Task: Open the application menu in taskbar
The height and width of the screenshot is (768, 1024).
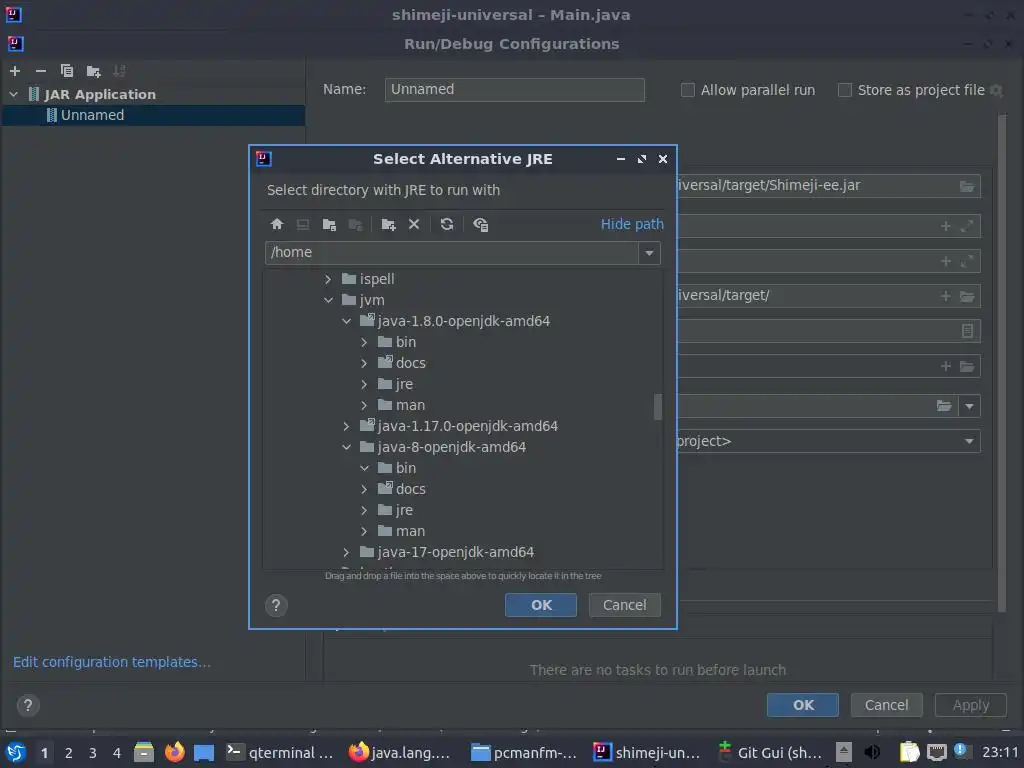Action: [16, 752]
